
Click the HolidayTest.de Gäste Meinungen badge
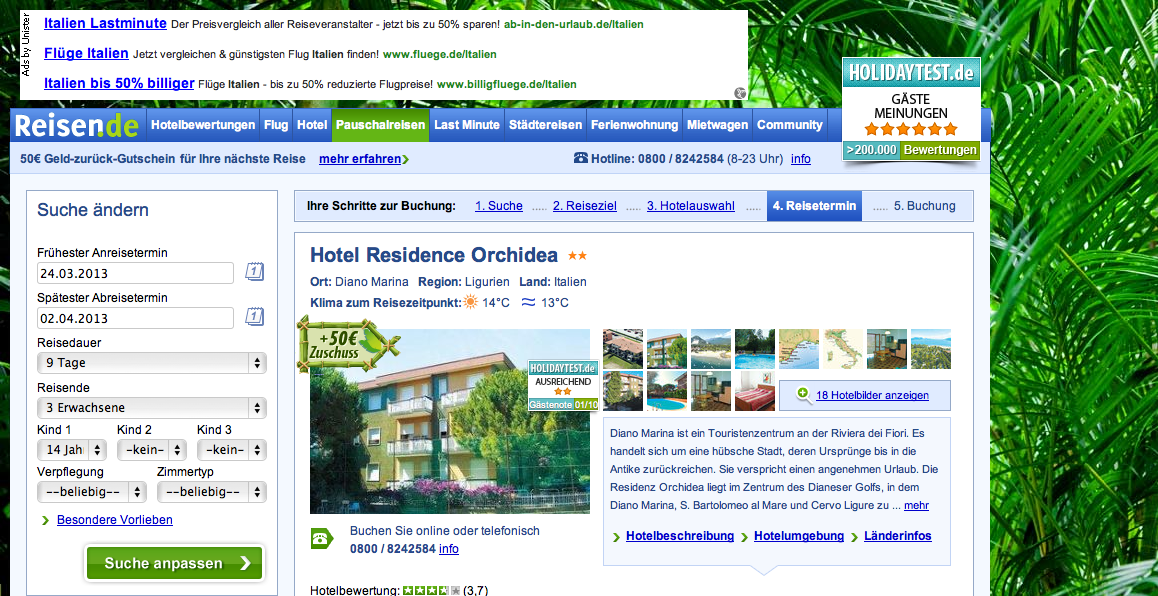tap(910, 110)
